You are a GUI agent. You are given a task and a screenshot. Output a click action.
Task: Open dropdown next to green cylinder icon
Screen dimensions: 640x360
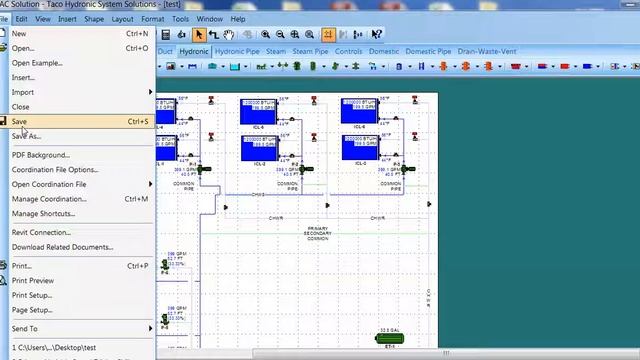point(324,67)
